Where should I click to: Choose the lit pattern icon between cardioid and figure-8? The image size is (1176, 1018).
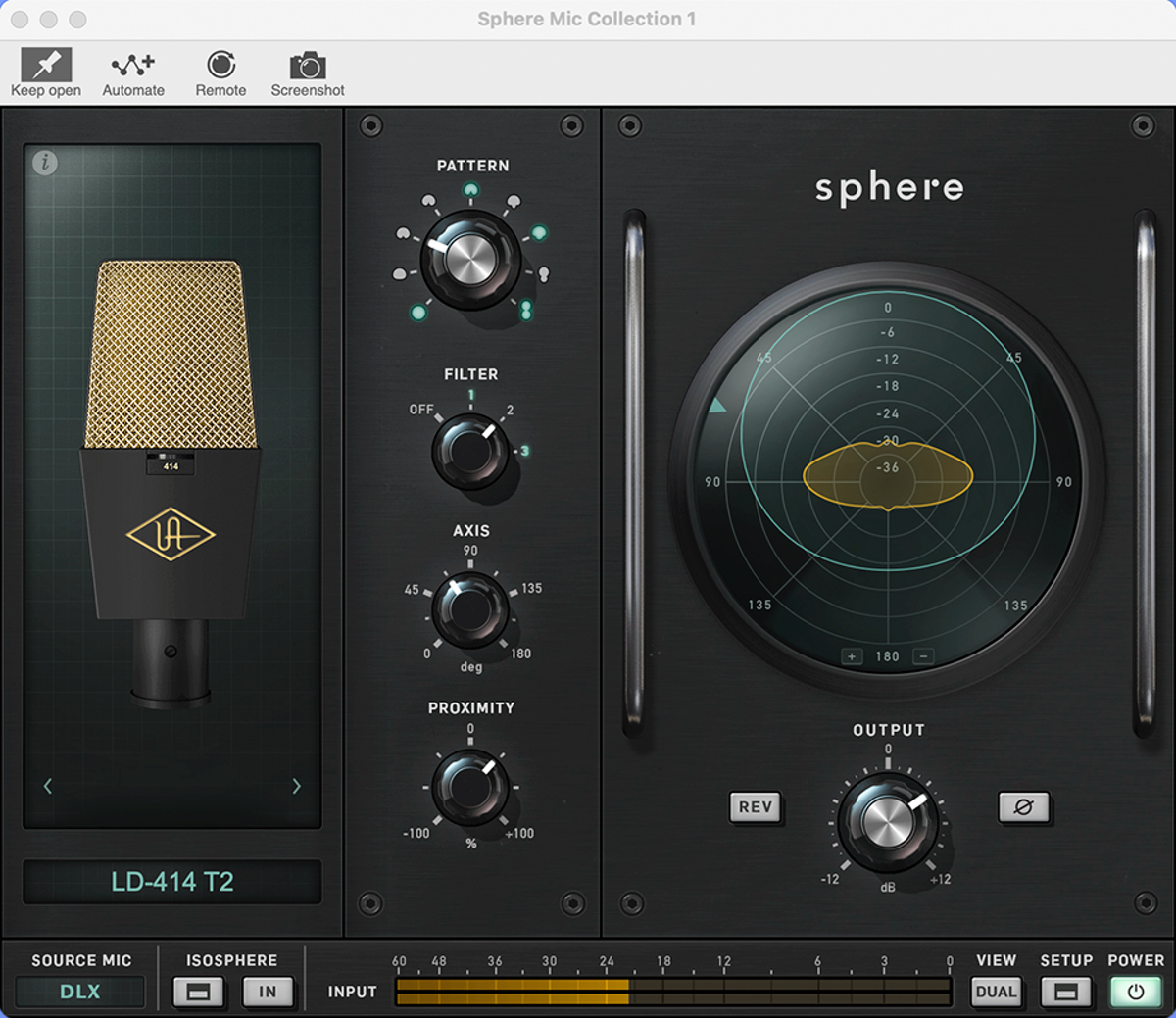[539, 233]
